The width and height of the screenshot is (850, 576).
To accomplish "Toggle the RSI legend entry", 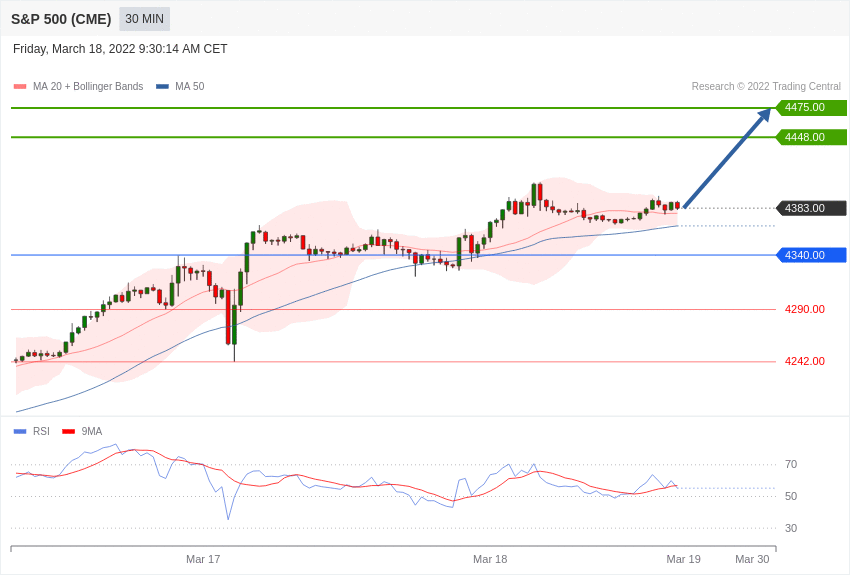I will [31, 431].
